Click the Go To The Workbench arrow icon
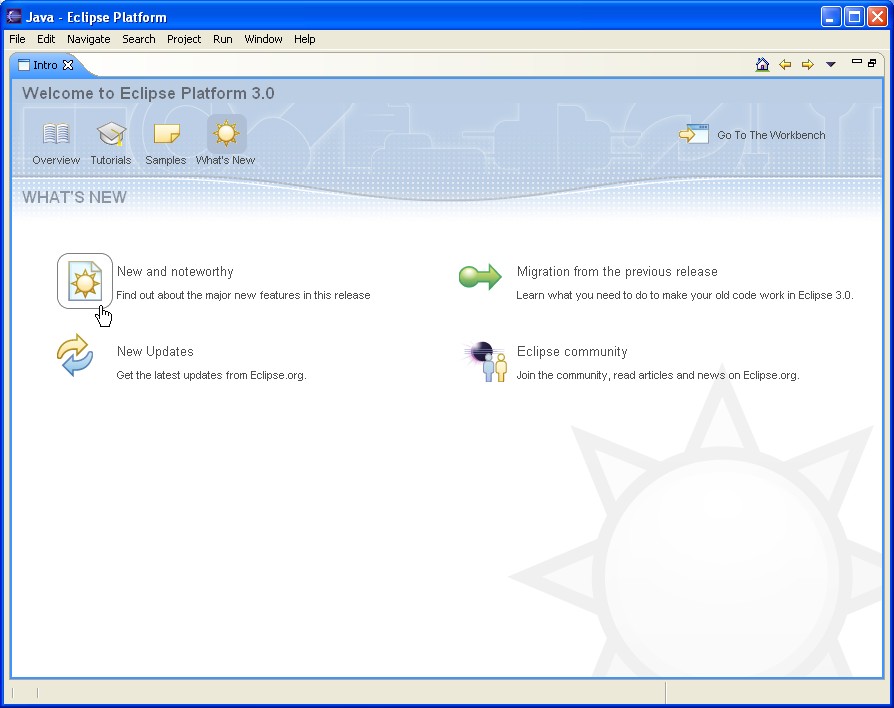The width and height of the screenshot is (894, 708). coord(693,135)
